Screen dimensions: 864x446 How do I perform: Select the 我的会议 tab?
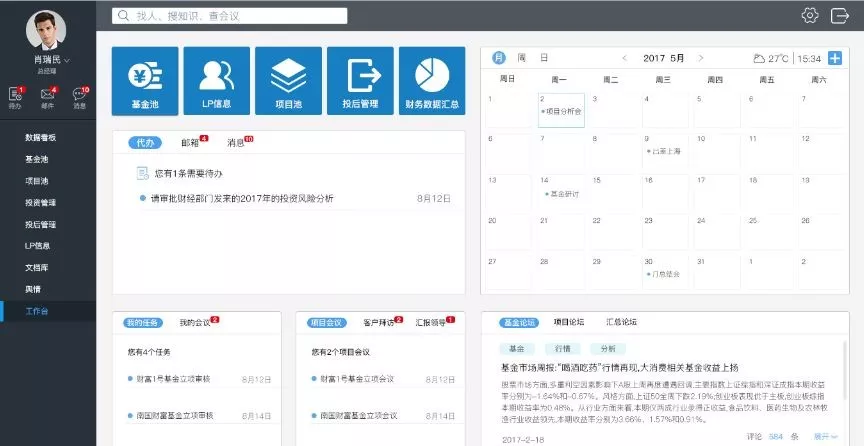click(x=195, y=323)
